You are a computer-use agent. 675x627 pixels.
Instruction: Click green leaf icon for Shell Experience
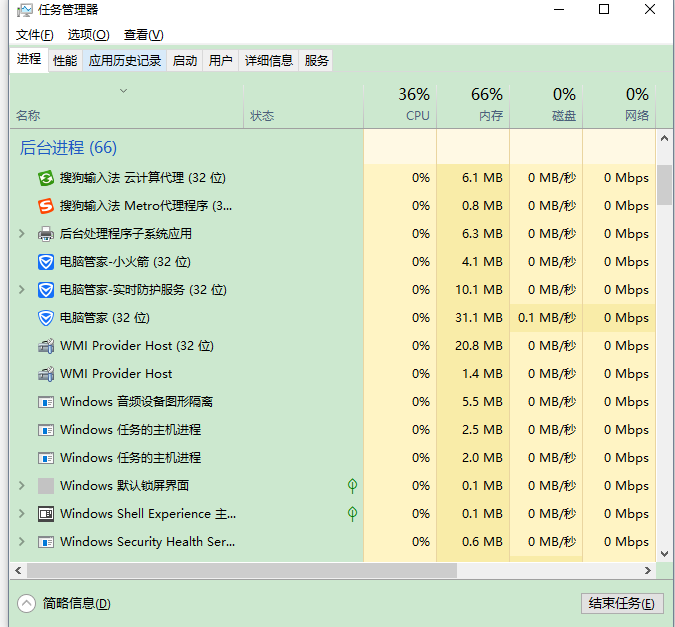point(352,514)
